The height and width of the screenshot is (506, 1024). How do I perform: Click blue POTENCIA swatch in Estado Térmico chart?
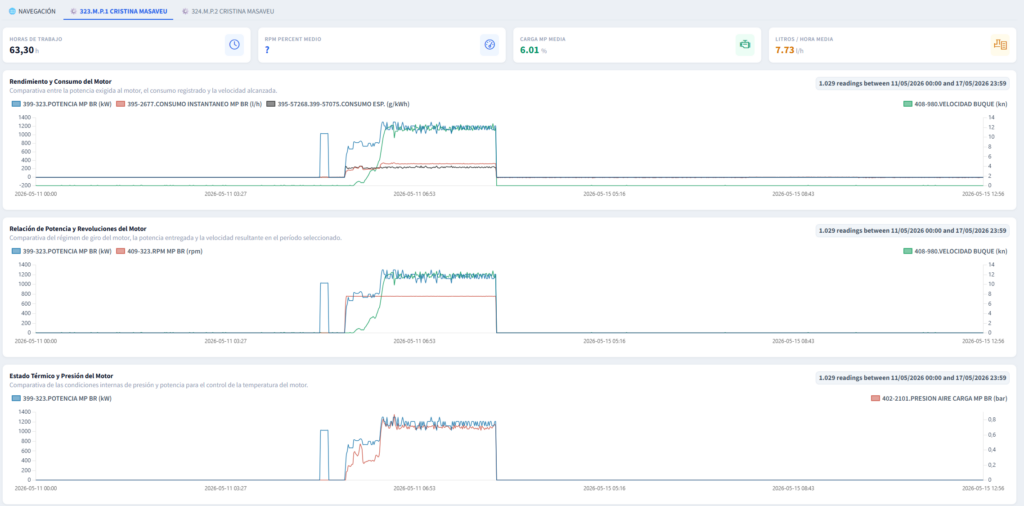coord(16,398)
